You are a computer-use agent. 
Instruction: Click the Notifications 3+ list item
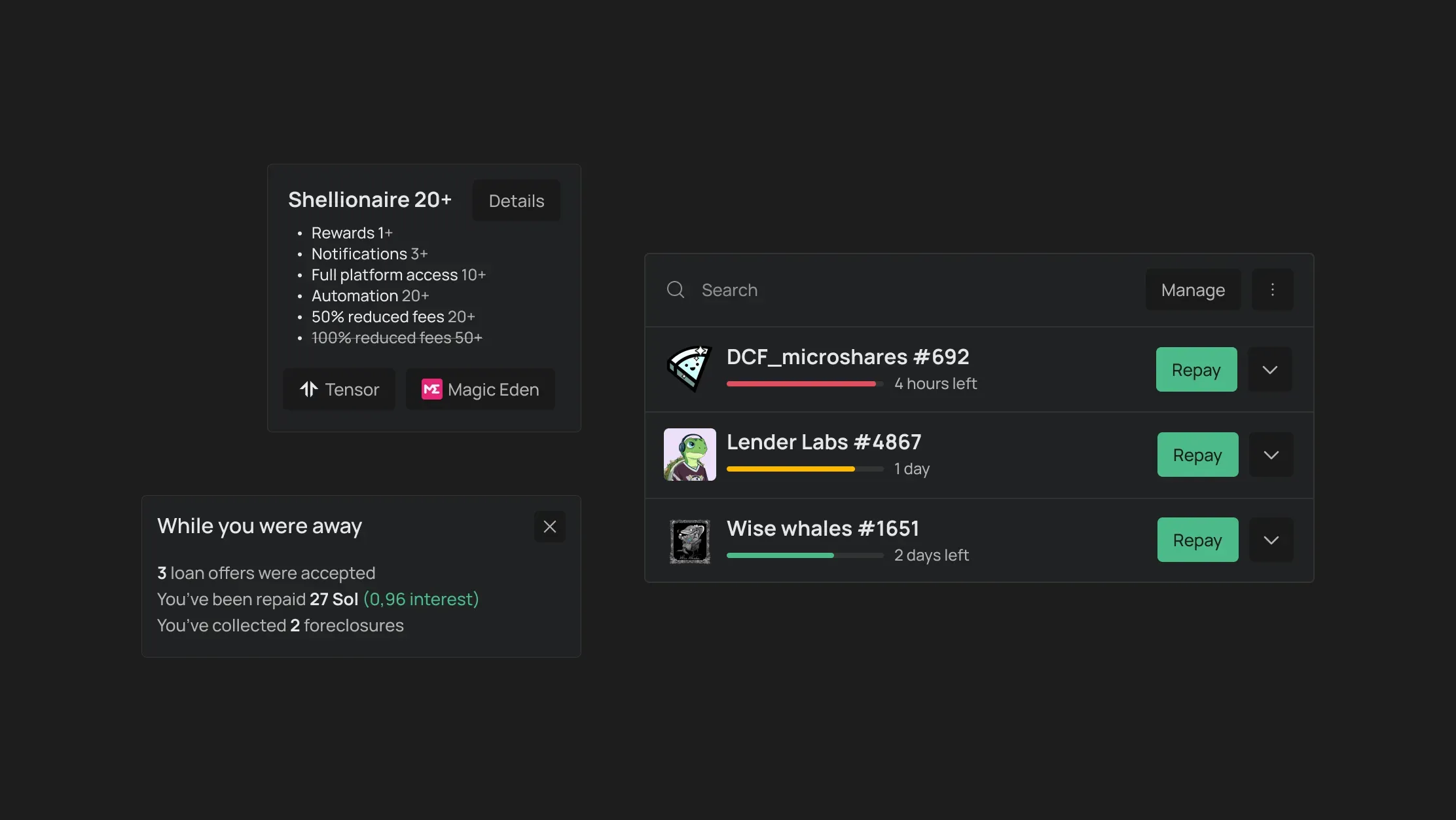(x=369, y=254)
